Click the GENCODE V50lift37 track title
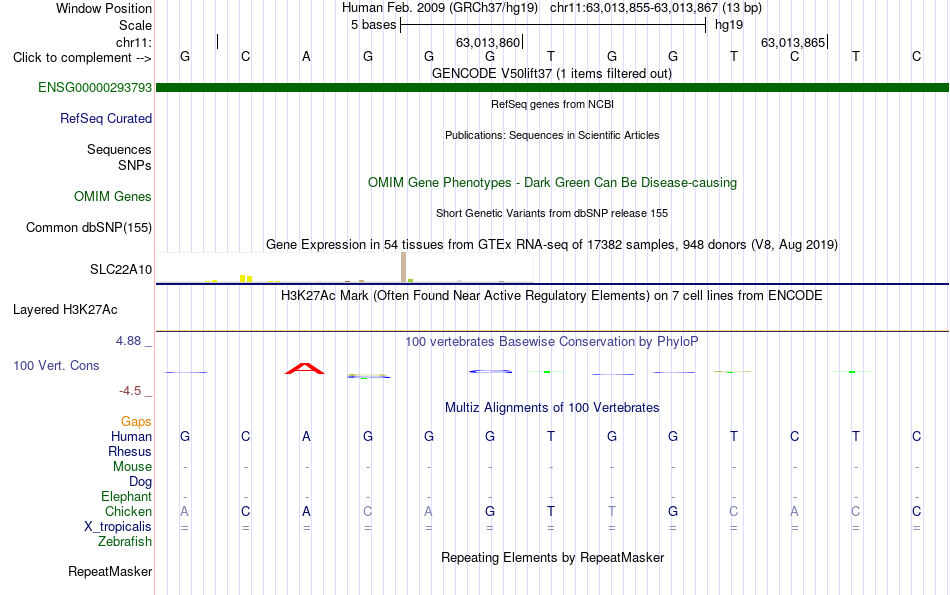950x595 pixels. 551,73
